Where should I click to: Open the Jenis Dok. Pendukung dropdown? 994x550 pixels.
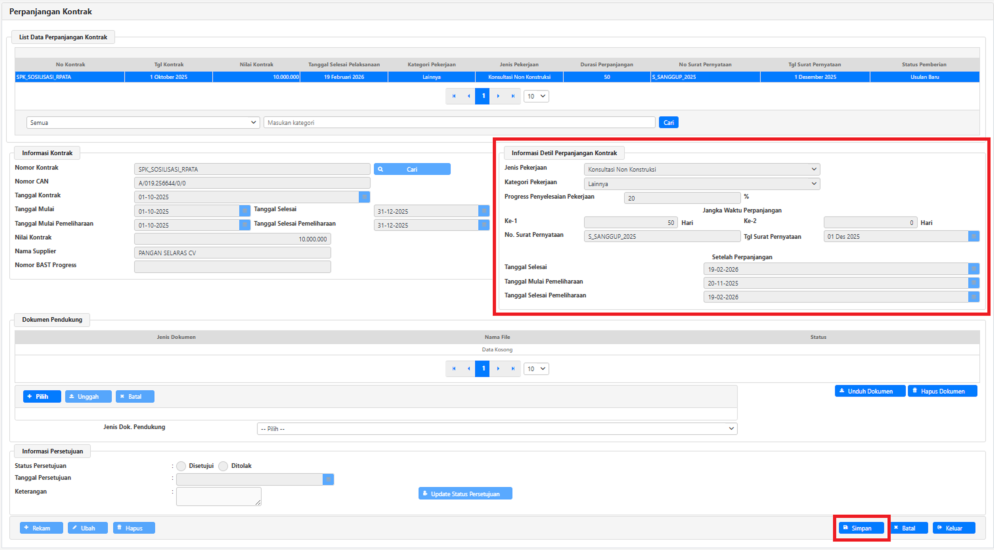coord(496,428)
